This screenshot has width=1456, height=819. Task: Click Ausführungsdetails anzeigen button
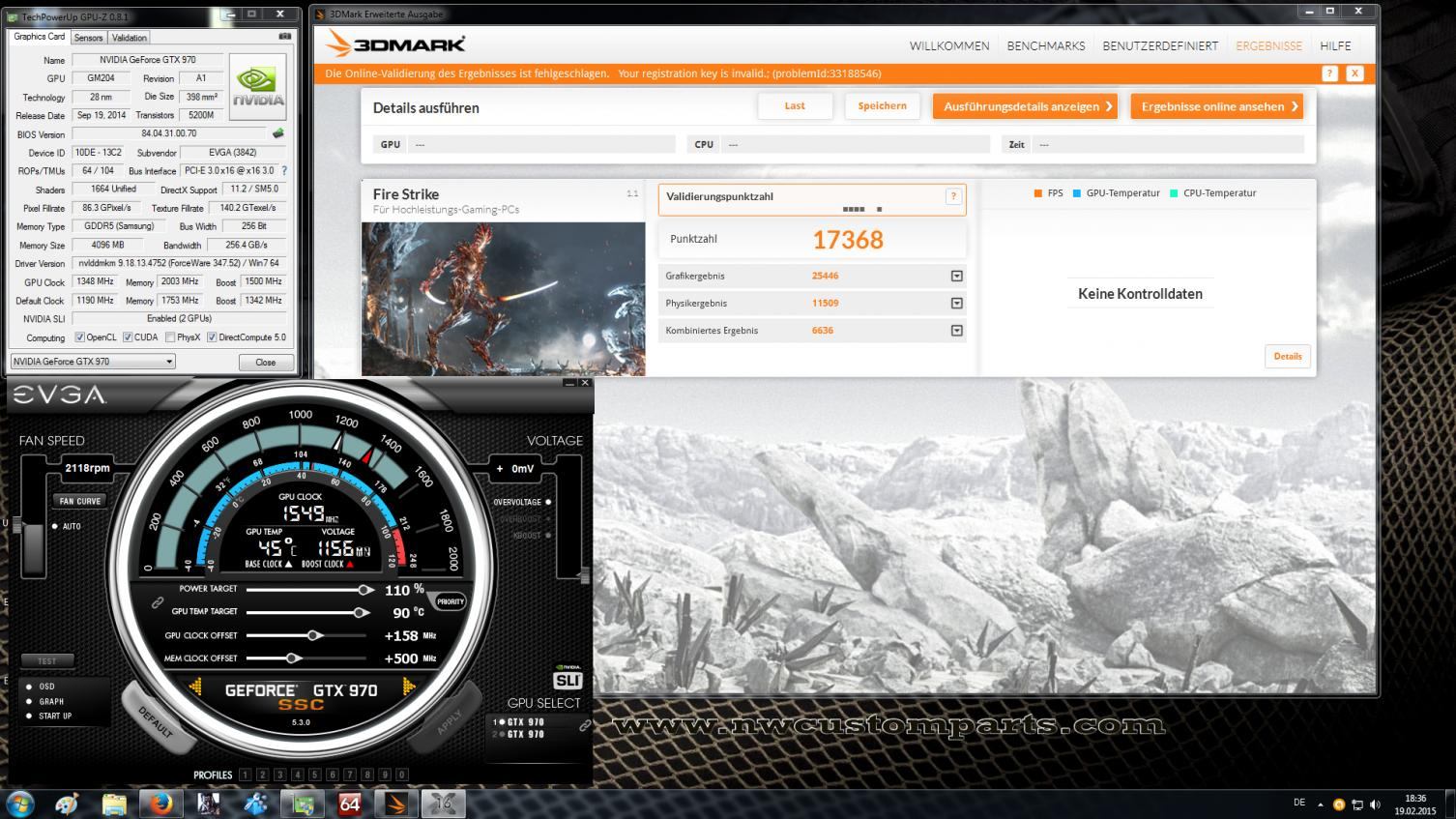[x=1025, y=106]
